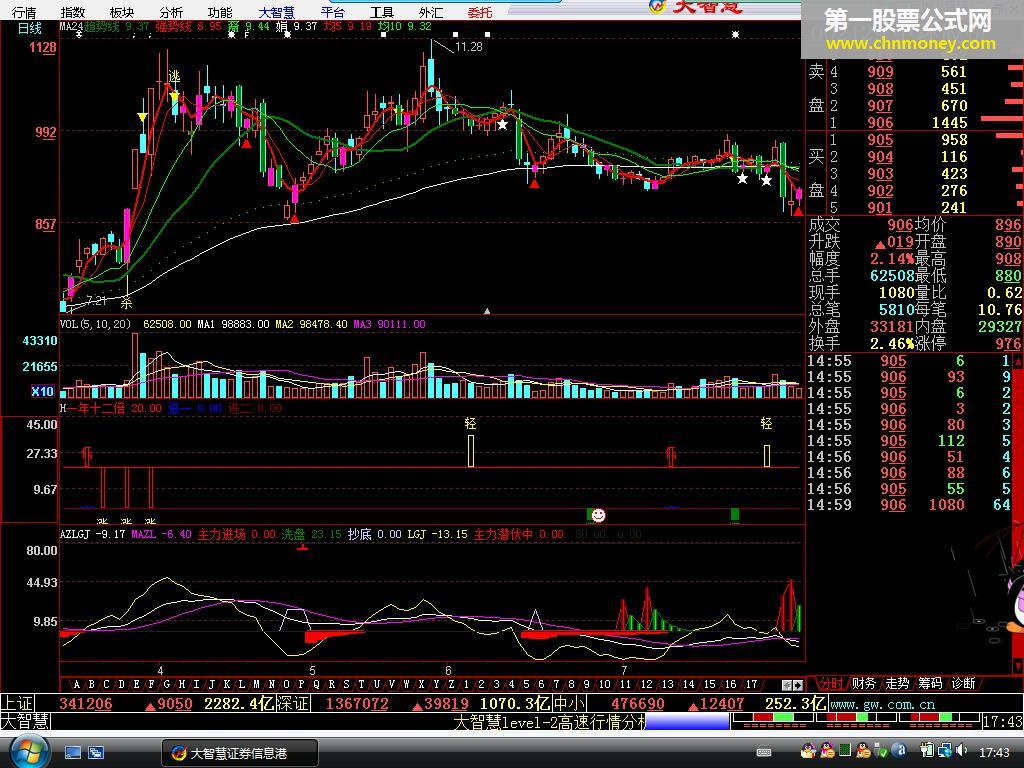Open the 分析 menu
This screenshot has height=768, width=1024.
[x=171, y=12]
